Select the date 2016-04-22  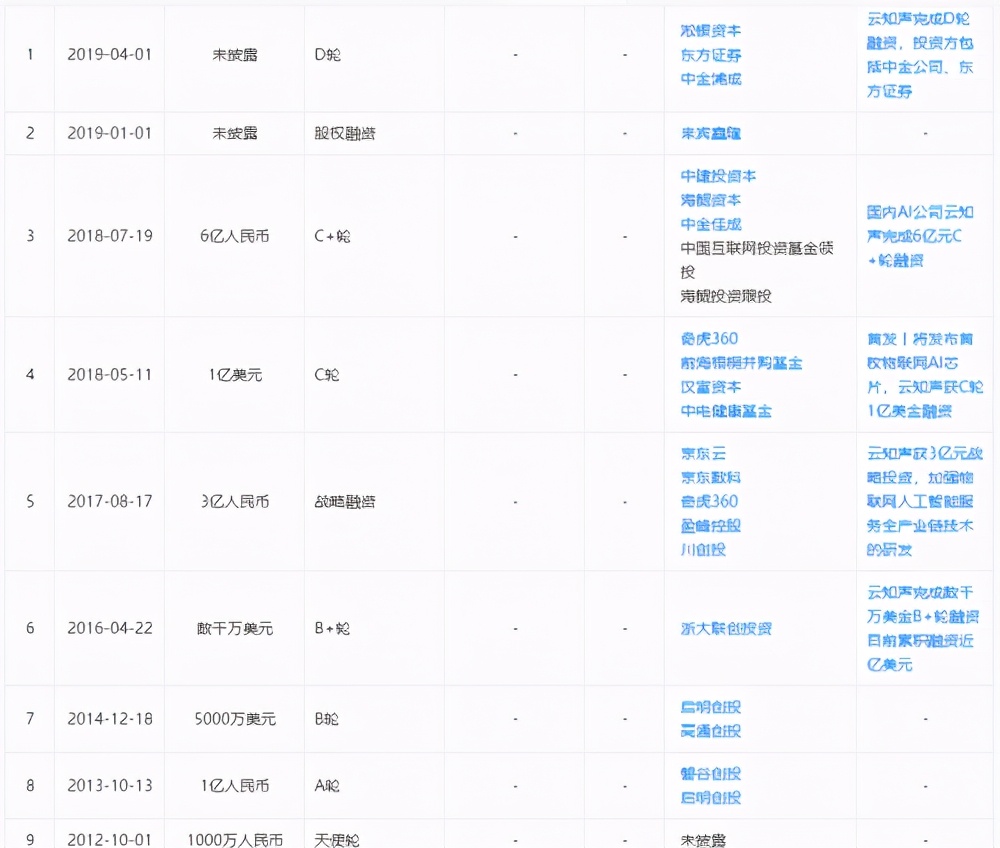tap(110, 629)
